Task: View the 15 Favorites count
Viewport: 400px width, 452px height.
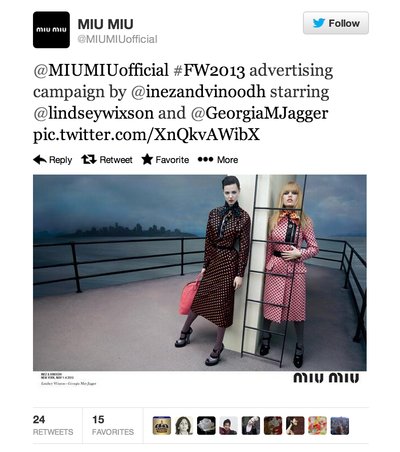Action: click(113, 425)
